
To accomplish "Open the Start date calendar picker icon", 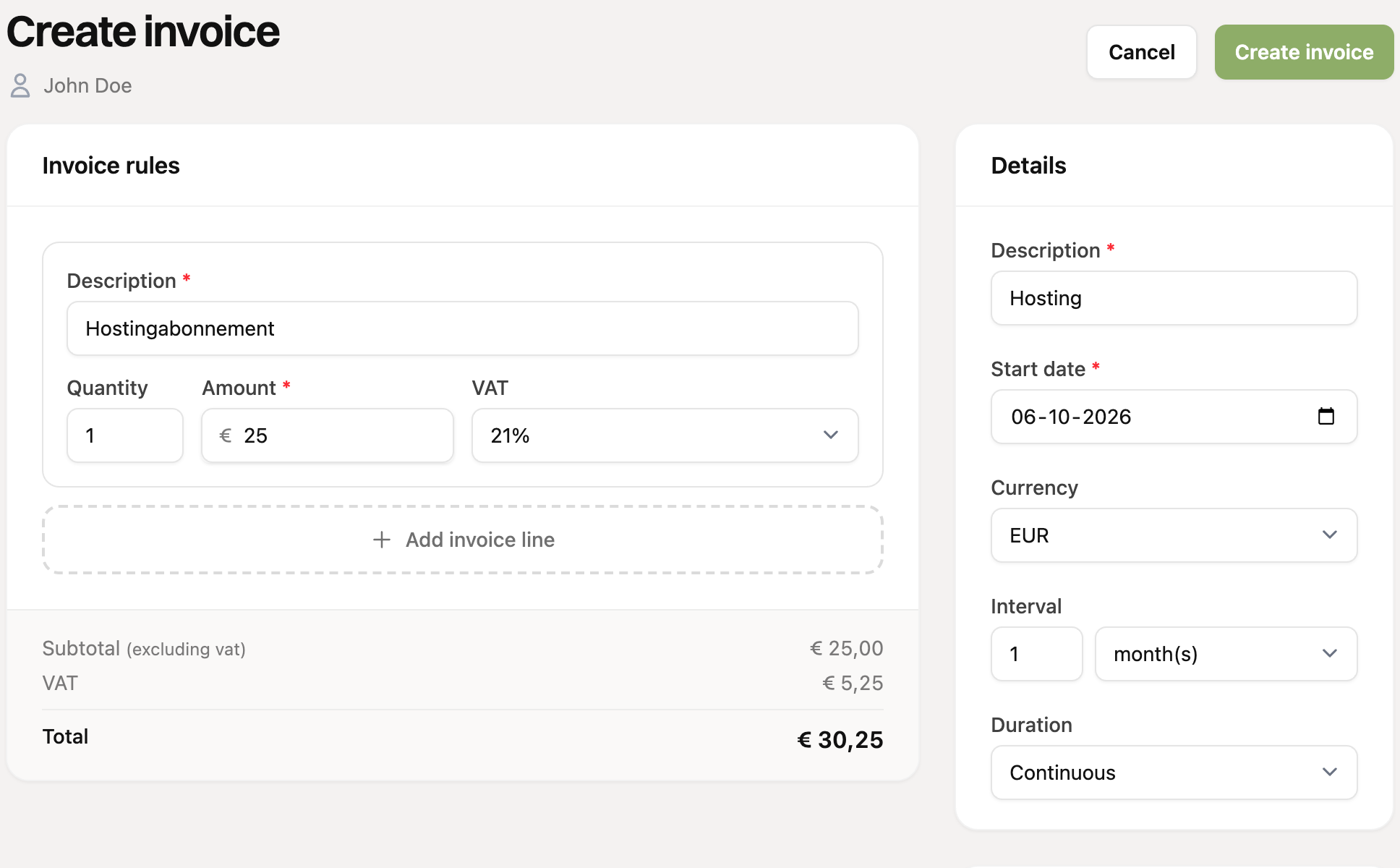I will point(1326,416).
